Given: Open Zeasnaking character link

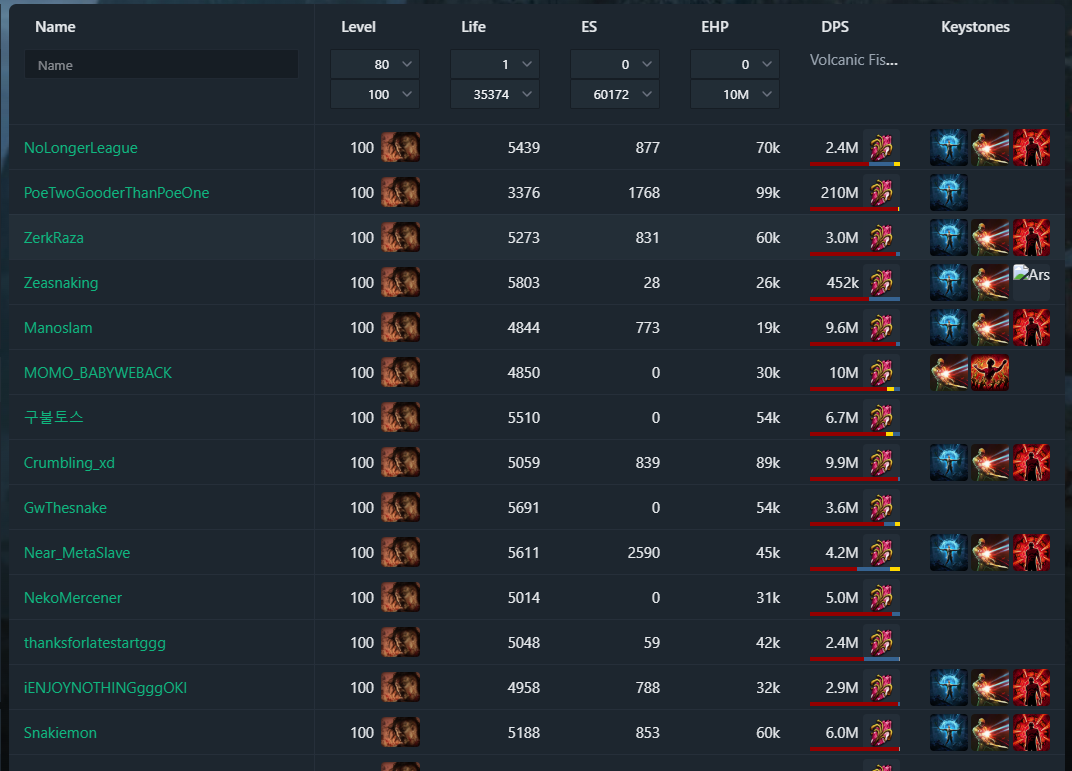Looking at the screenshot, I should point(61,282).
